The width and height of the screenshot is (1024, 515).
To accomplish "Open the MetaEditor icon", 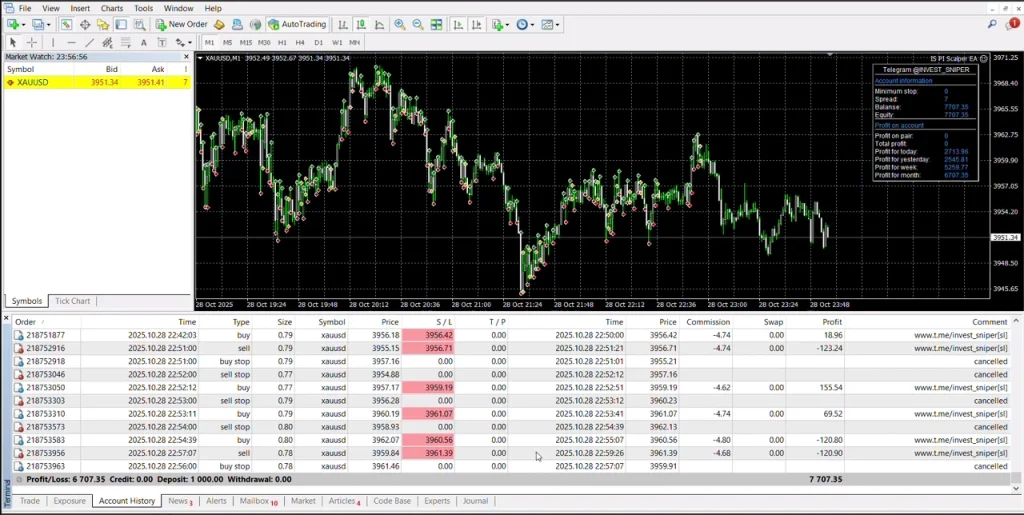I will (x=219, y=24).
